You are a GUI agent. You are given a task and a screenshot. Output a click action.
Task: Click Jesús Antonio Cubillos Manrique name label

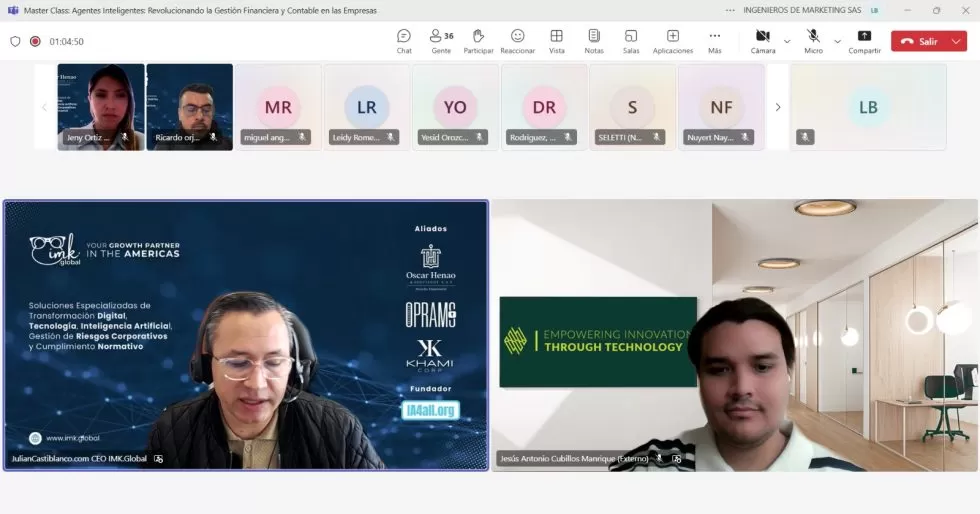[574, 458]
